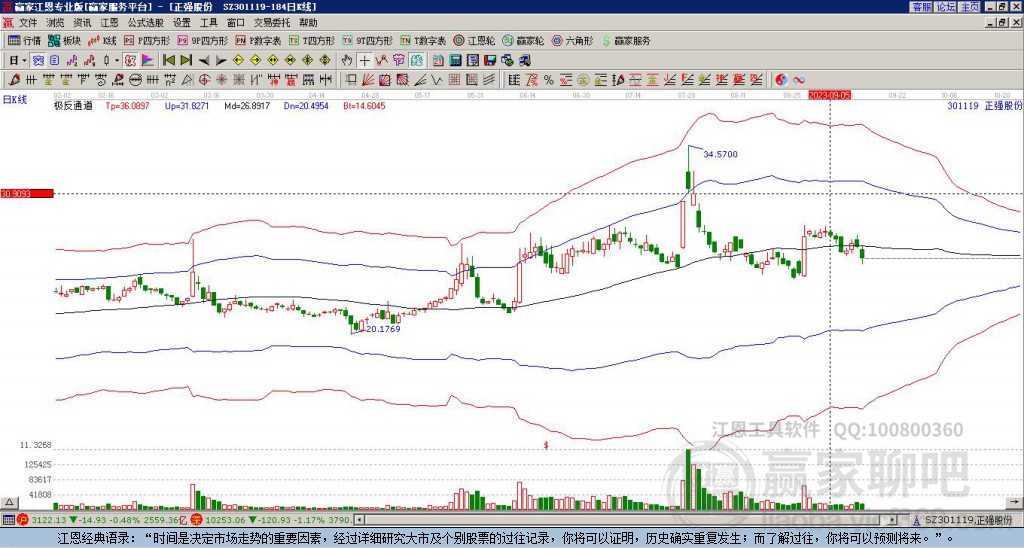Toggle the crosshair cursor mode
The width and height of the screenshot is (1024, 548).
pyautogui.click(x=364, y=61)
